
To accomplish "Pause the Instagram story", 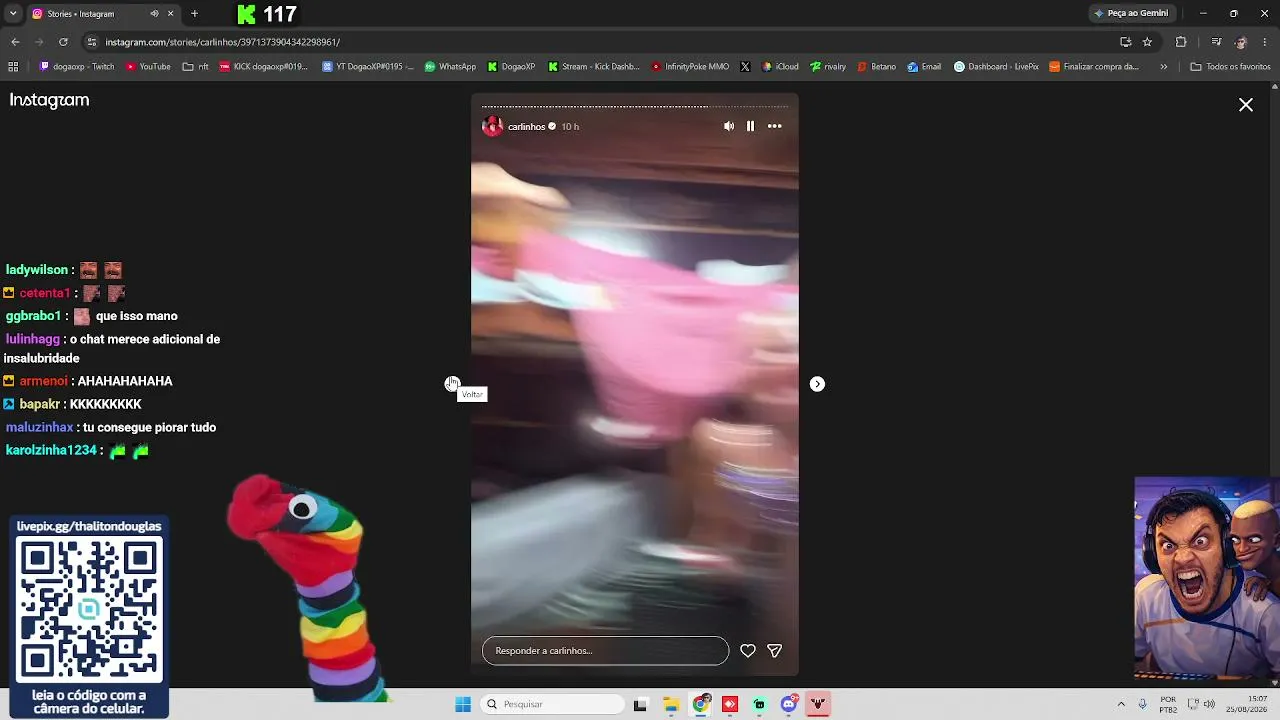I will point(750,126).
